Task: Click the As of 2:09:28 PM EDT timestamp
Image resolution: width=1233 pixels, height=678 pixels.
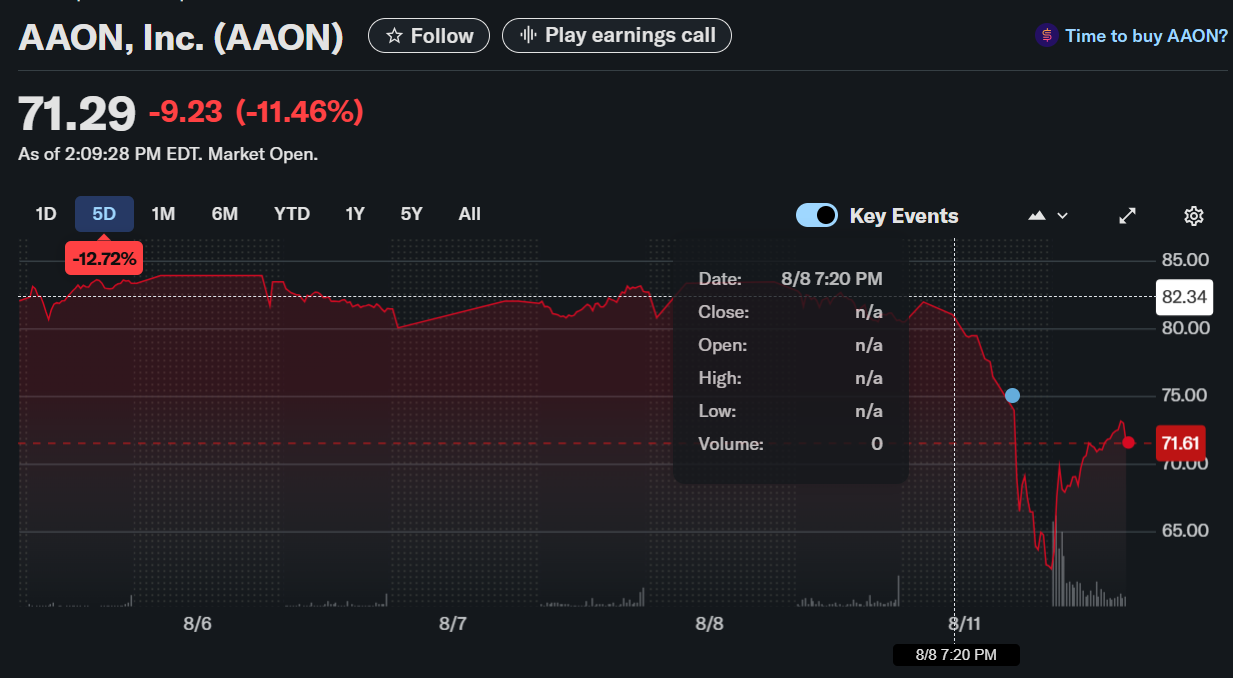Action: point(168,155)
